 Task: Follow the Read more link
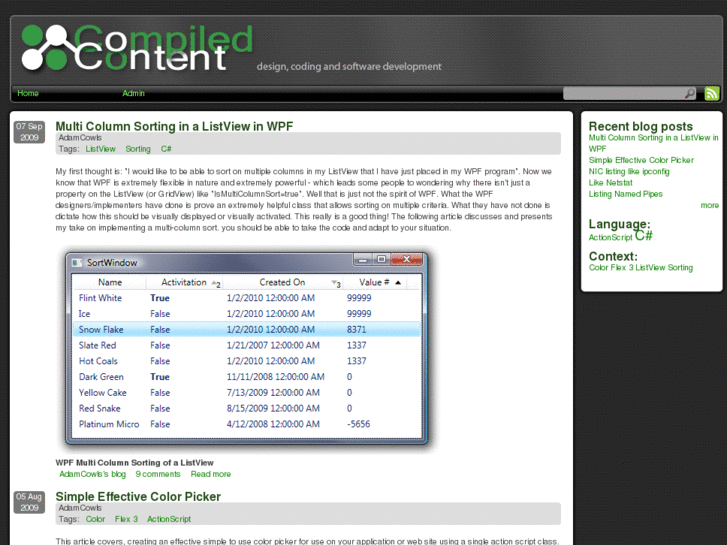(210, 474)
